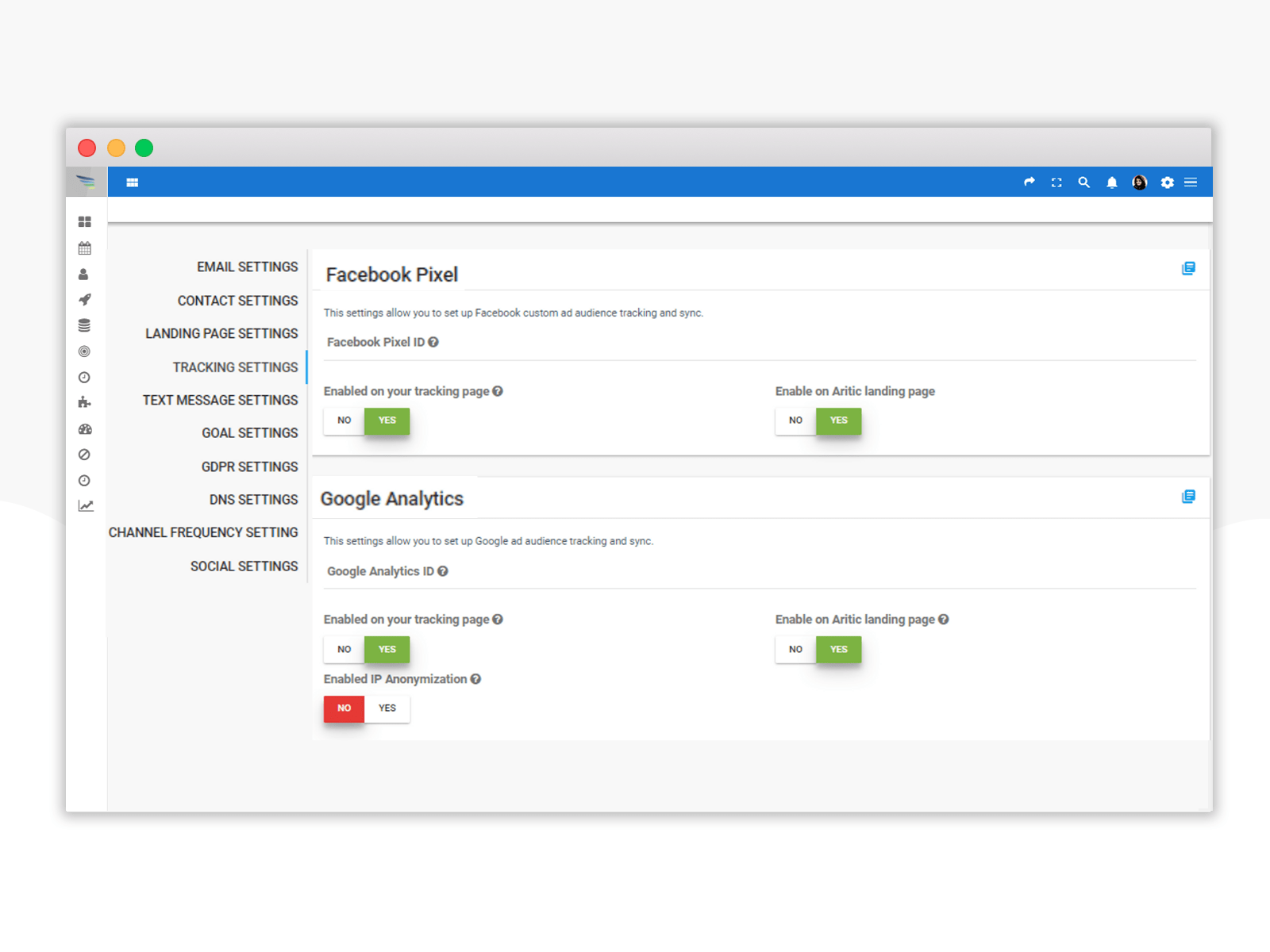Viewport: 1270px width, 952px height.
Task: Select the Tracking Settings tab
Action: point(236,367)
